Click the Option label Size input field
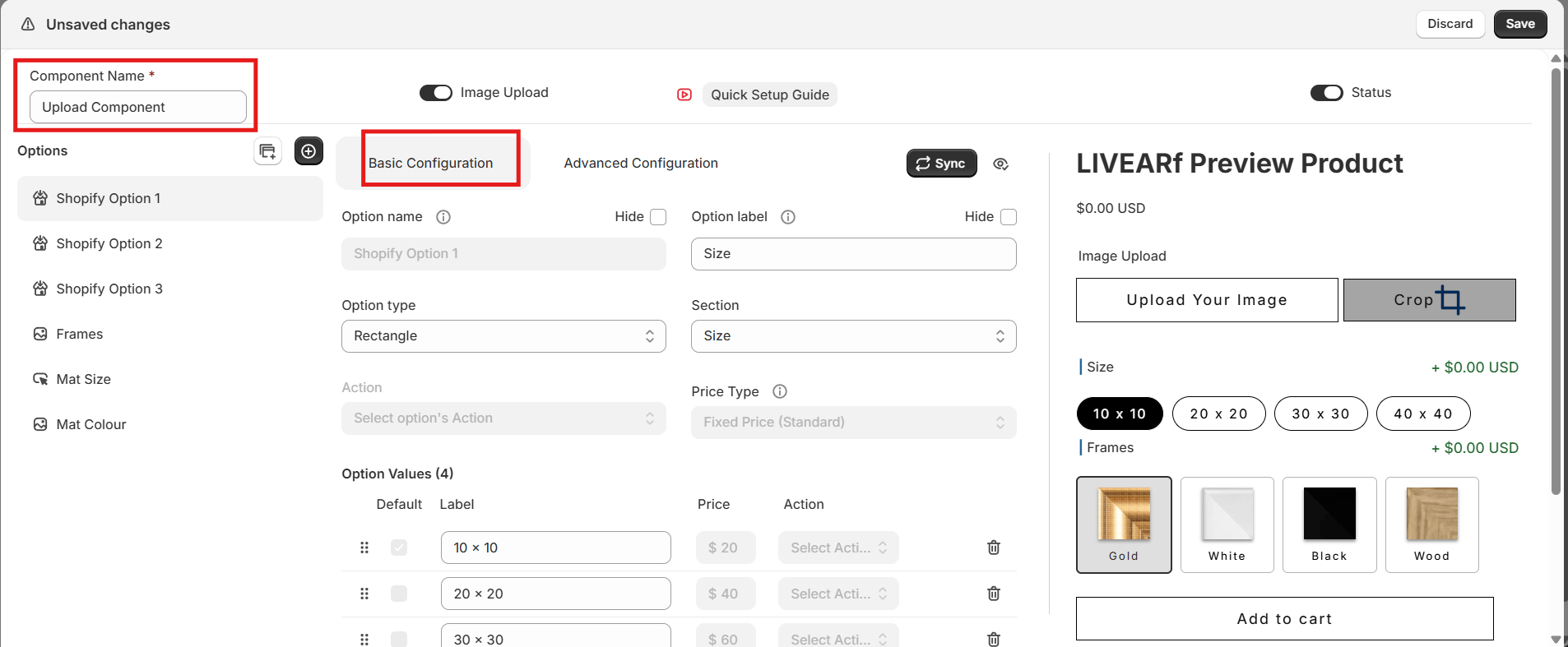Viewport: 1568px width, 647px height. (853, 254)
